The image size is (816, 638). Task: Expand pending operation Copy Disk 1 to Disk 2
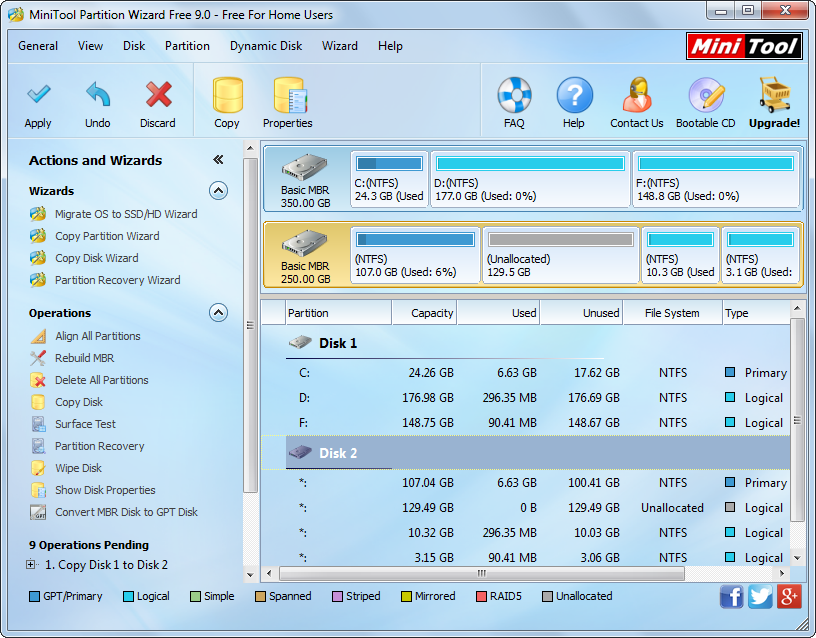point(31,565)
